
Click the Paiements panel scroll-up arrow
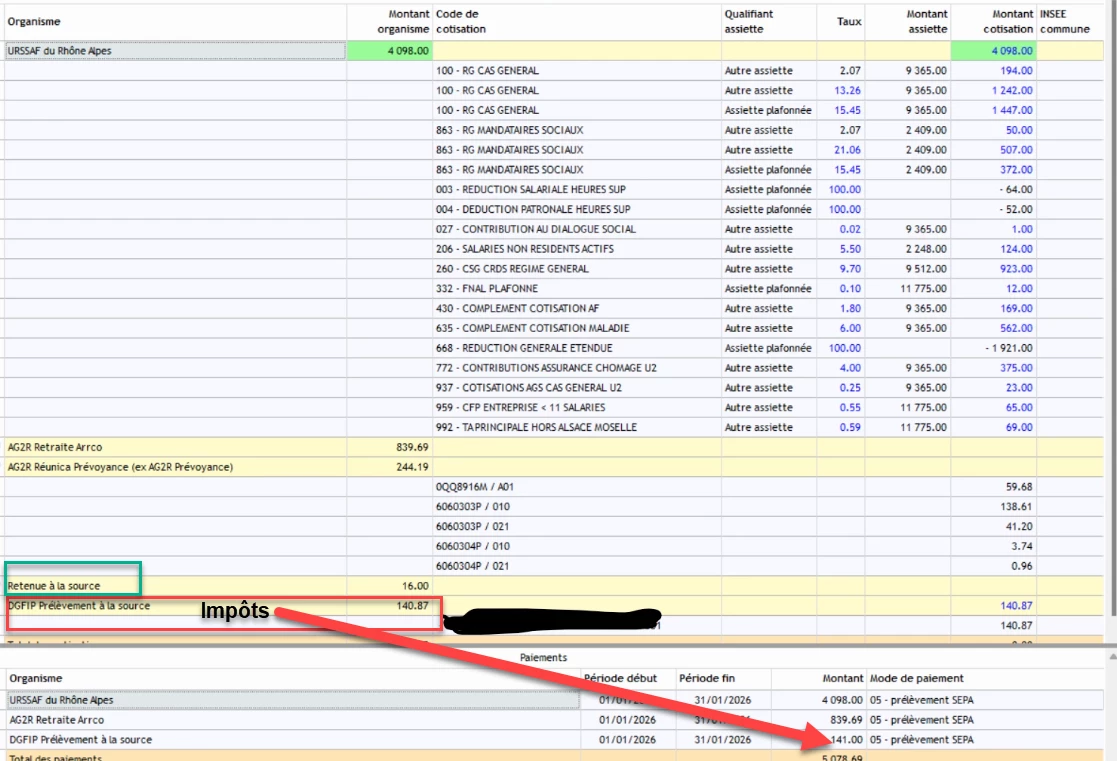click(1111, 656)
